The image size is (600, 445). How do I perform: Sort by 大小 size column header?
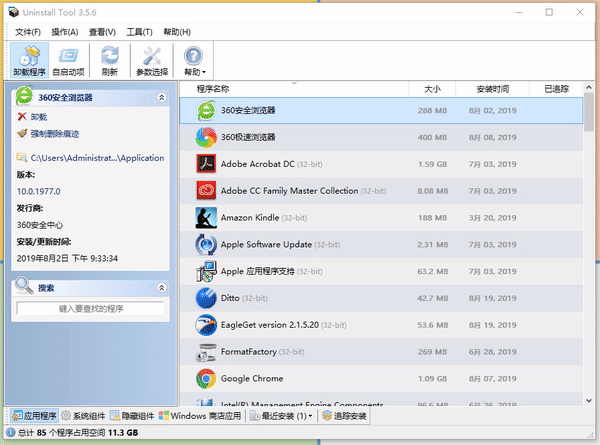[432, 89]
